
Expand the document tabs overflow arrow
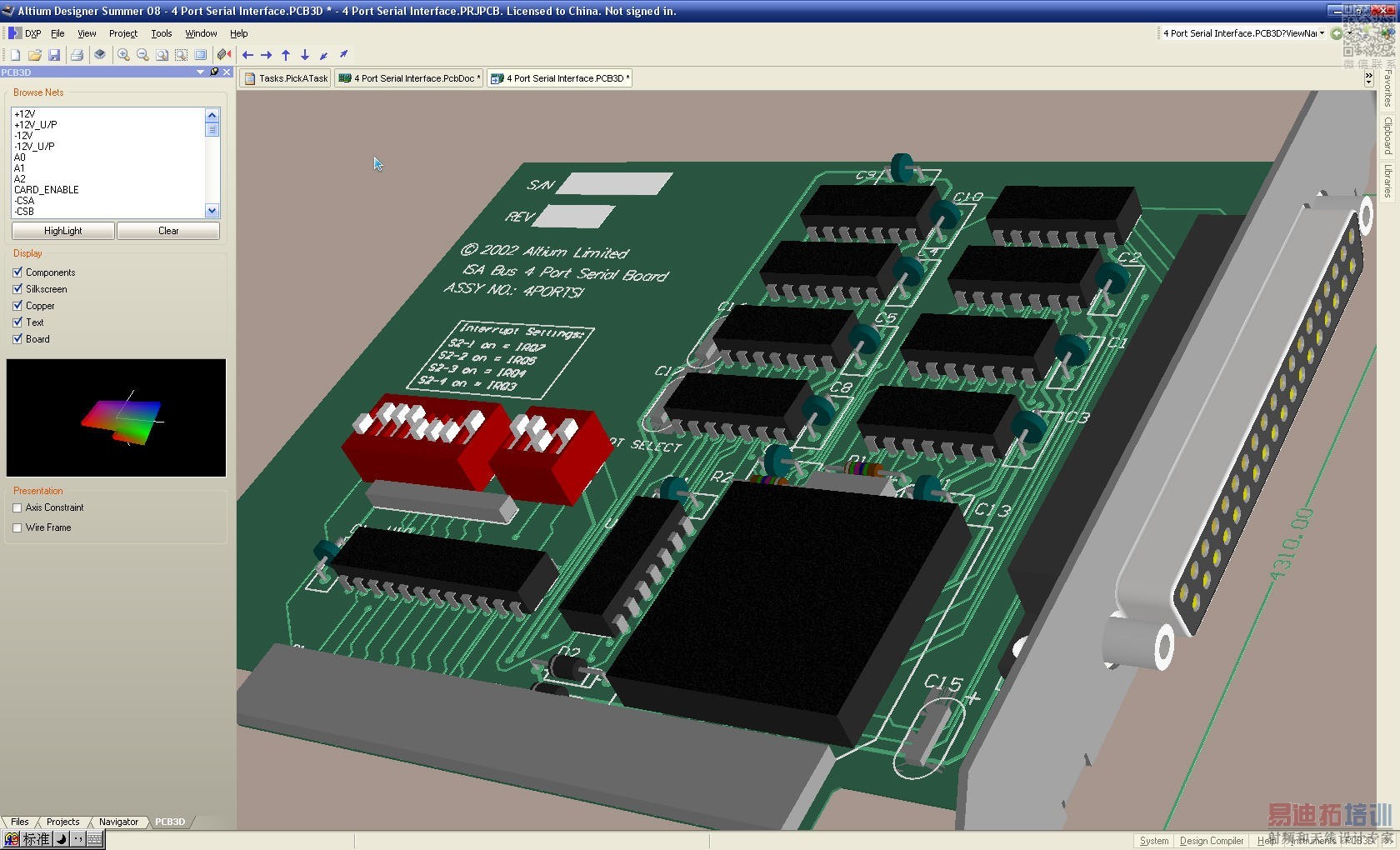[1368, 78]
